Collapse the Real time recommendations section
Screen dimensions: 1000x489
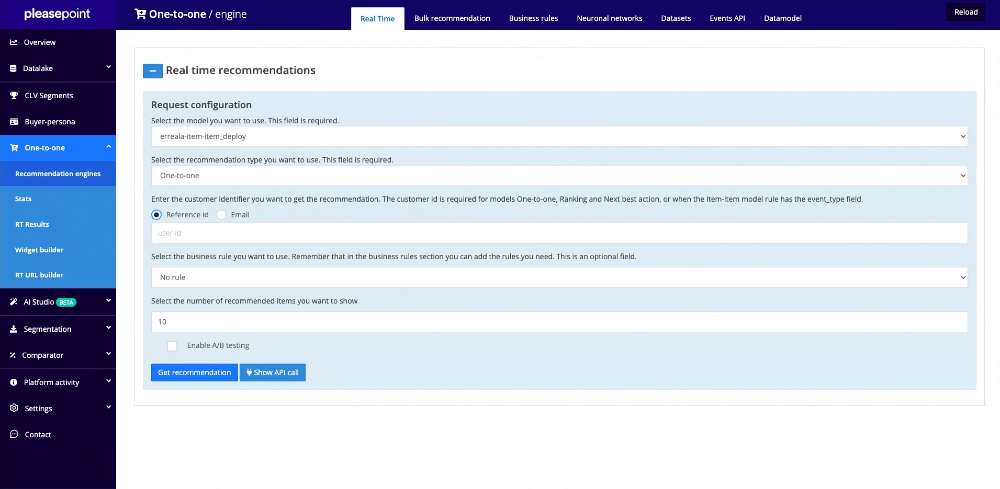point(153,71)
